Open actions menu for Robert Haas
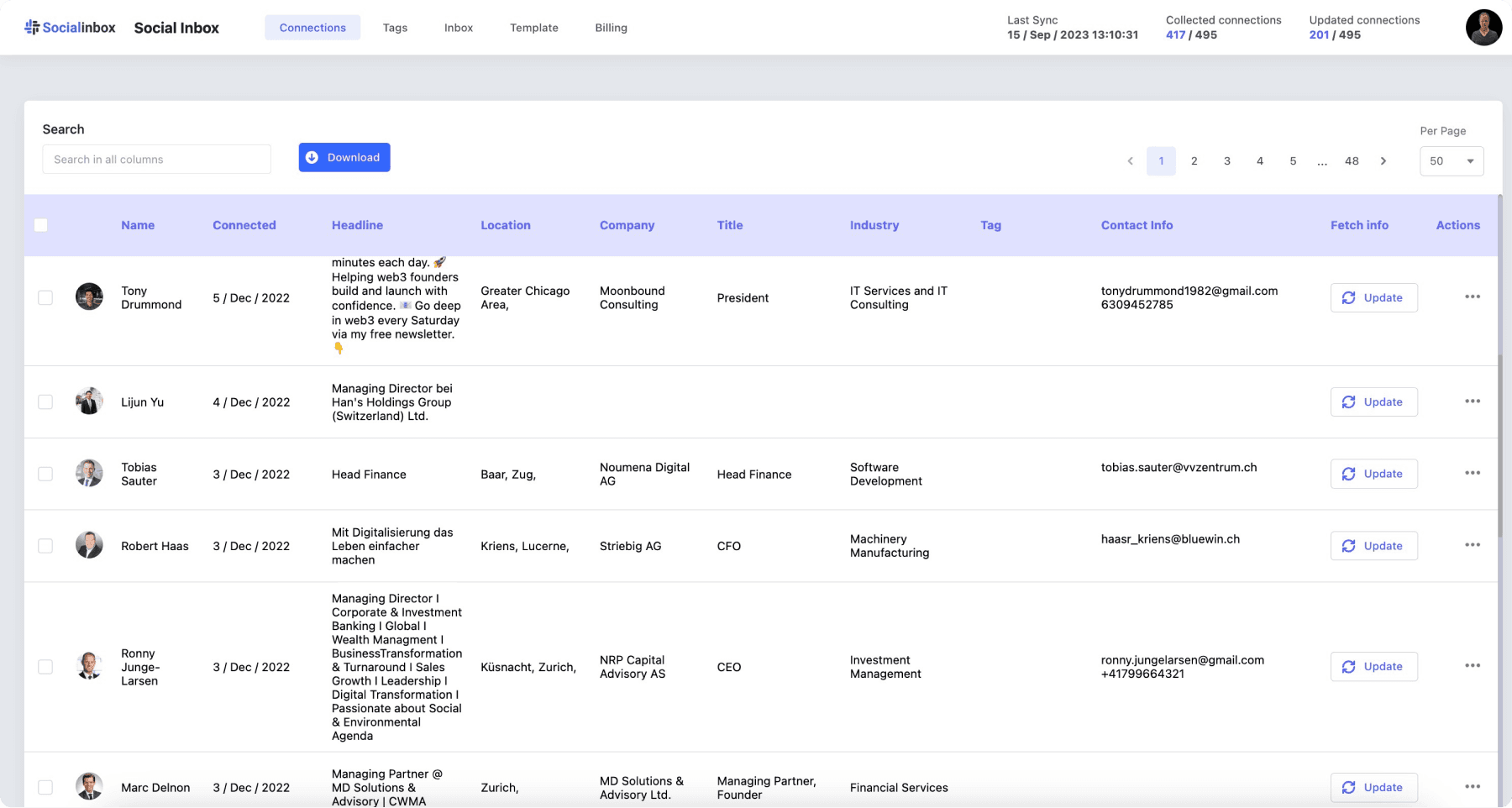Viewport: 1512px width, 808px height. pos(1472,545)
